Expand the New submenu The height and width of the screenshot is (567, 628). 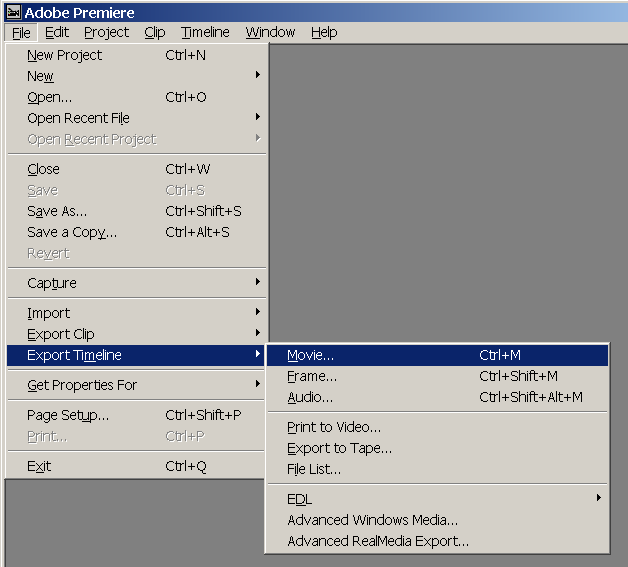coord(136,76)
